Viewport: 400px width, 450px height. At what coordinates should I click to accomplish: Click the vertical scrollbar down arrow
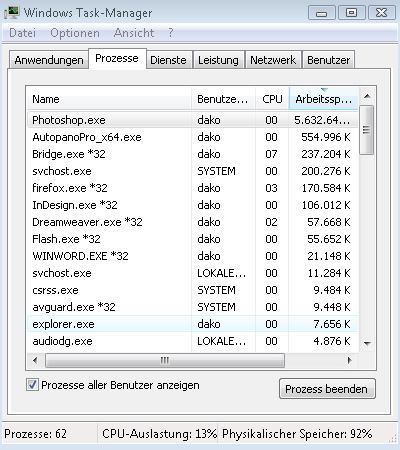click(x=367, y=343)
